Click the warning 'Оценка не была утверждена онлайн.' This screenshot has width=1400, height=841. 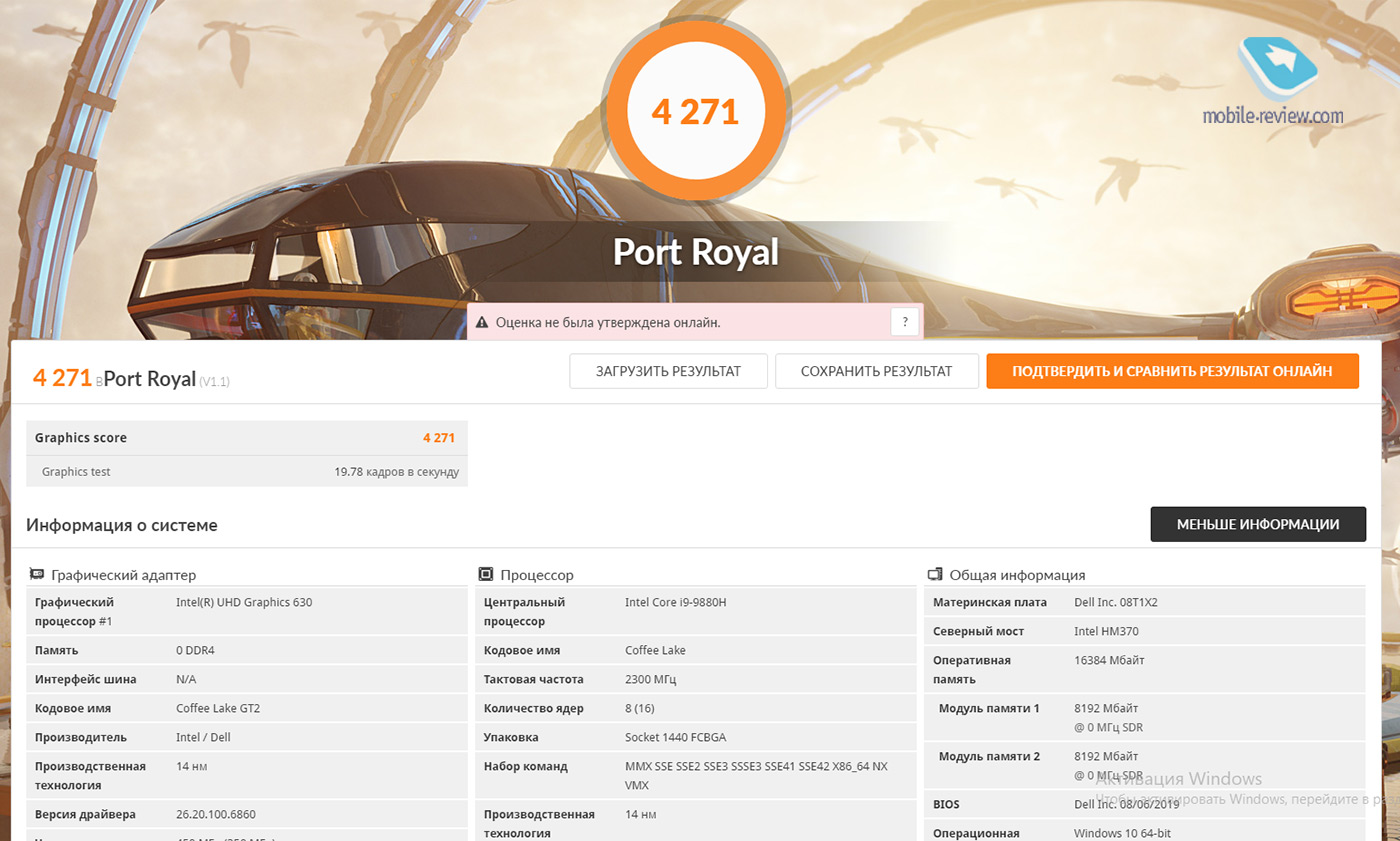[608, 323]
